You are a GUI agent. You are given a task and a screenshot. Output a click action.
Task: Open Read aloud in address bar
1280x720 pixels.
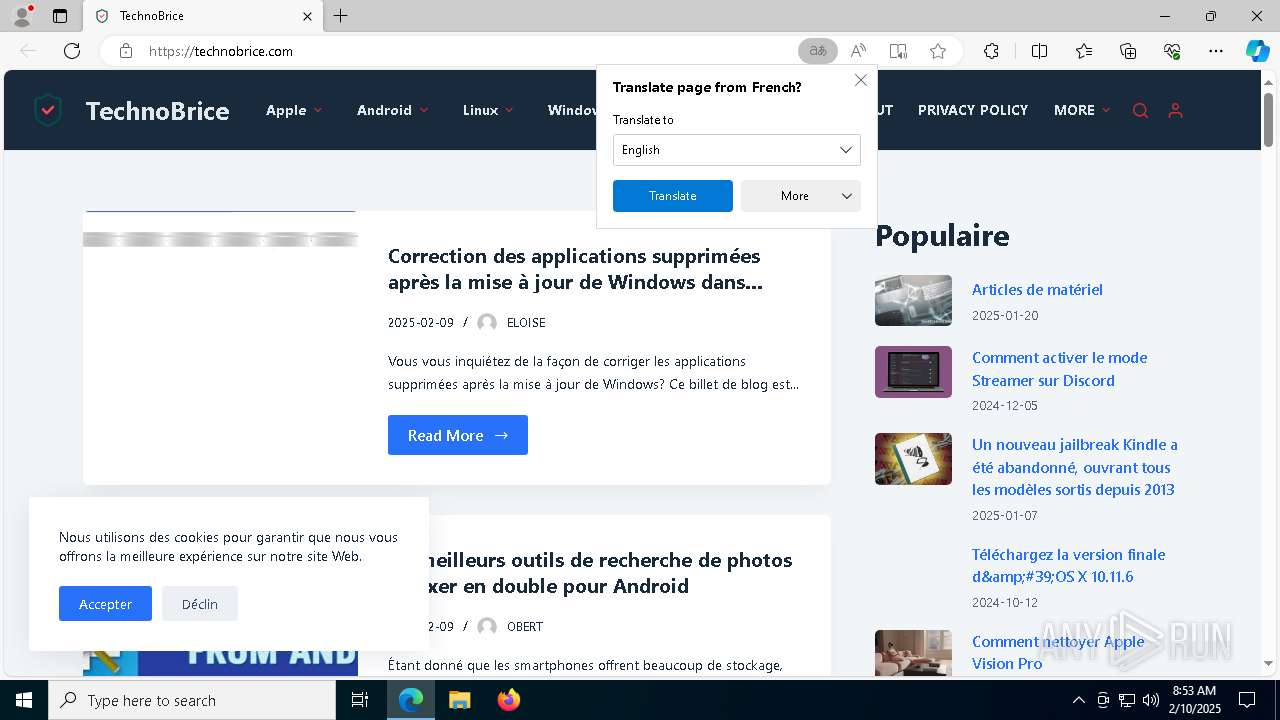[858, 51]
